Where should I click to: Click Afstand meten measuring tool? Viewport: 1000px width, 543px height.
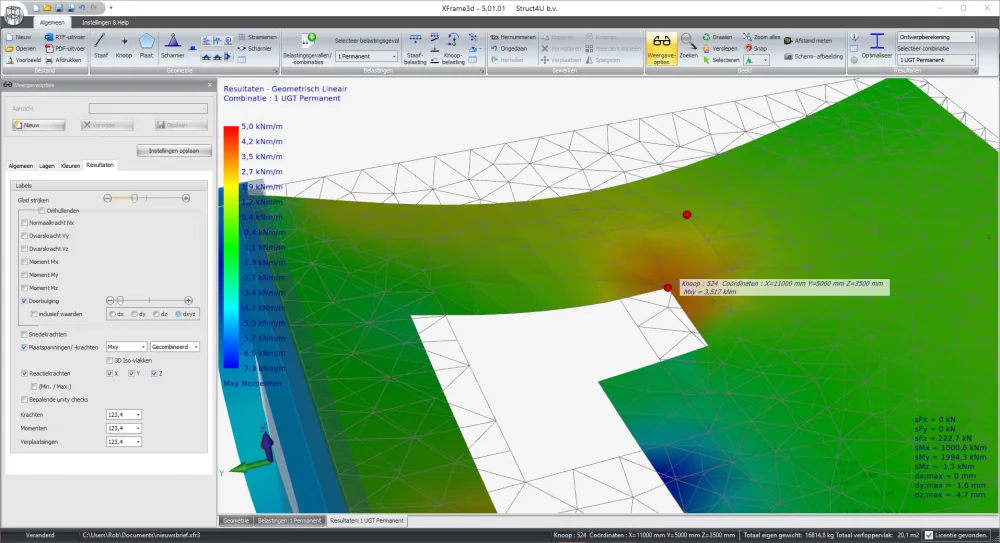(808, 40)
